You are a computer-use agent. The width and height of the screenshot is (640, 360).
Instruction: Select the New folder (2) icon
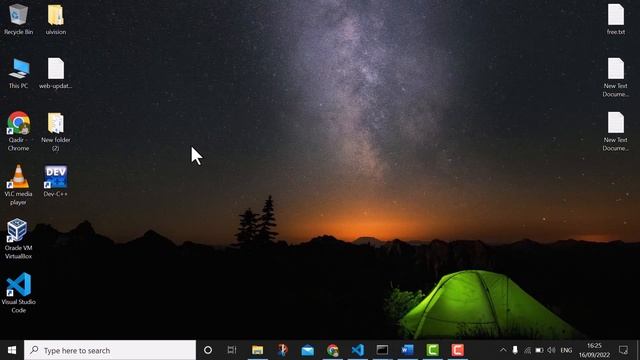click(x=56, y=131)
